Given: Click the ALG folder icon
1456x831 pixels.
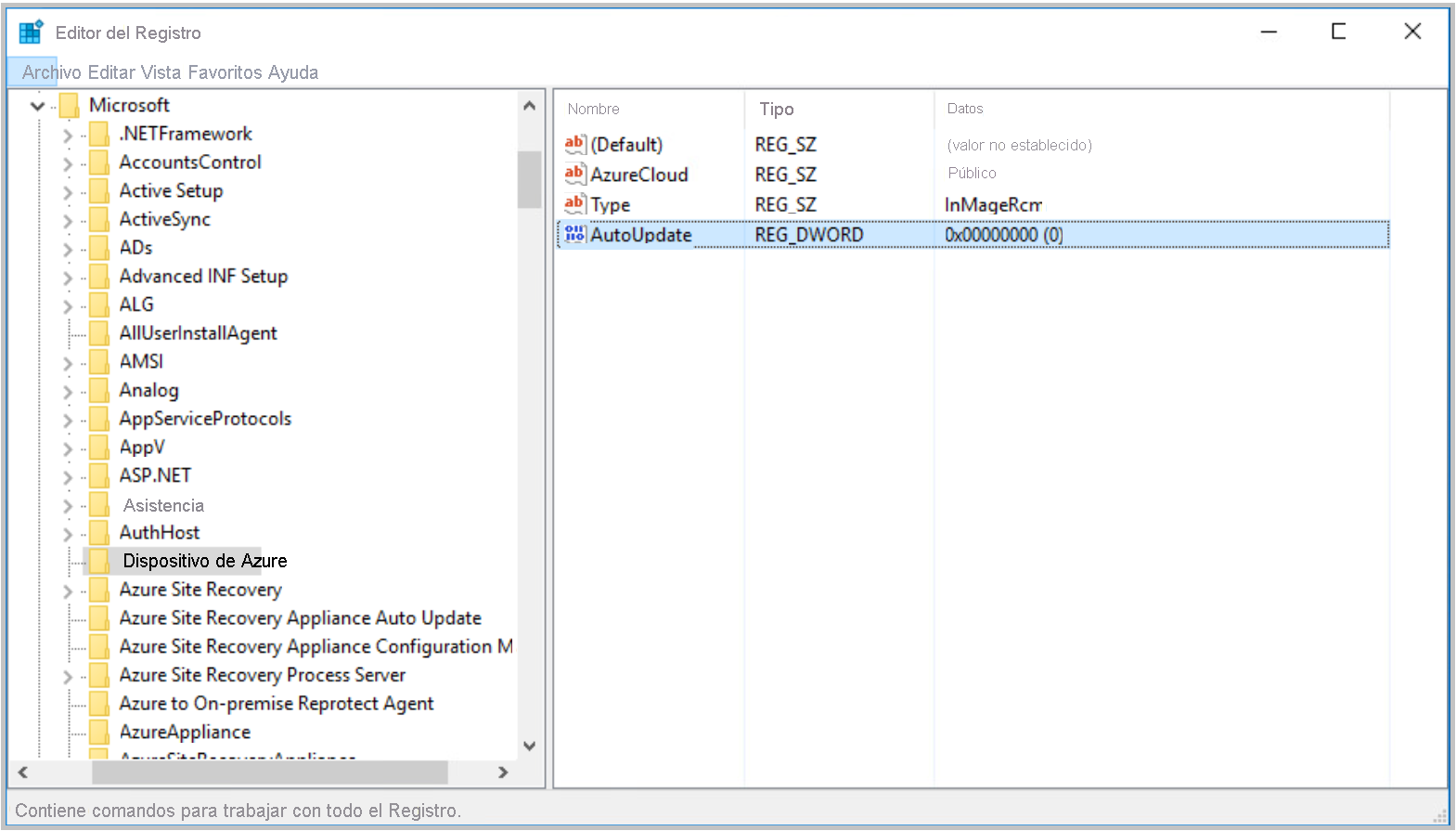Looking at the screenshot, I should coord(99,305).
